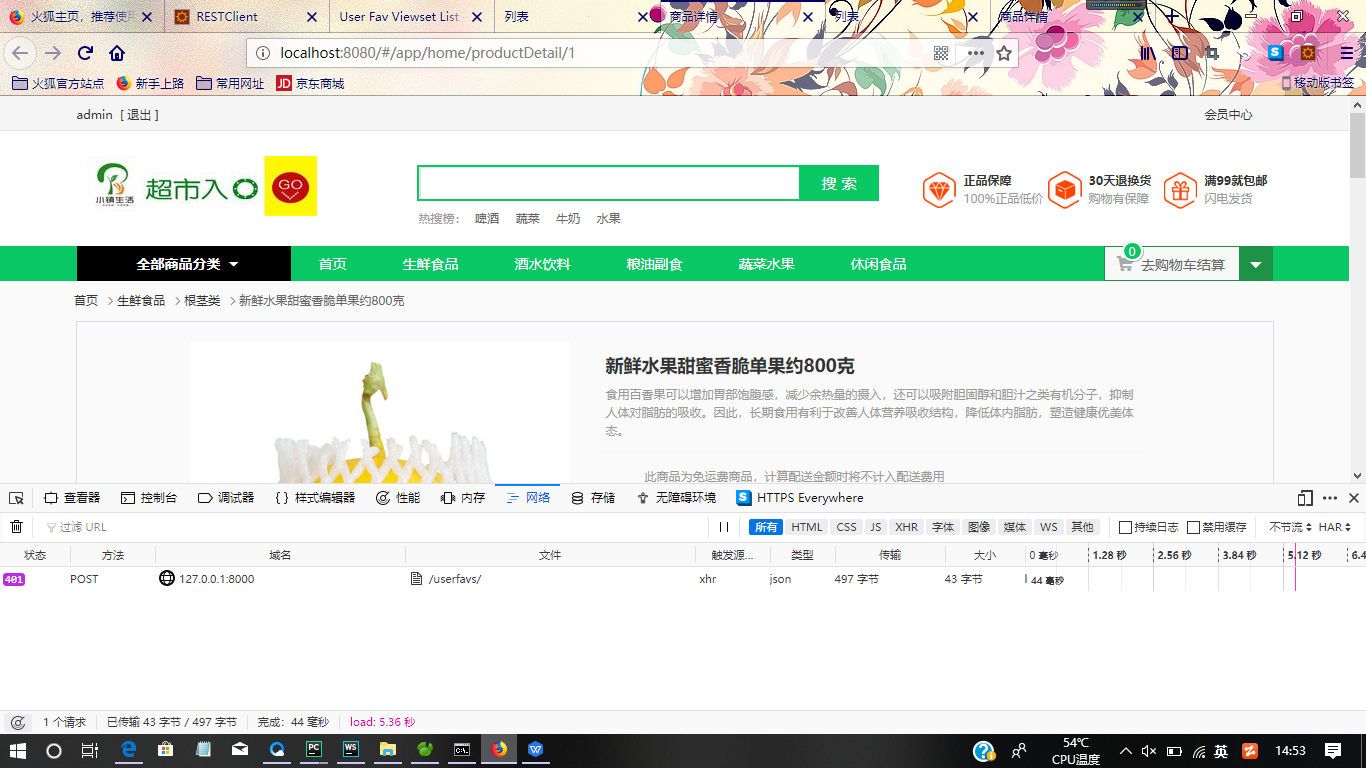Open the HTTPS Everywhere extension icon
This screenshot has height=768, width=1366.
[743, 497]
